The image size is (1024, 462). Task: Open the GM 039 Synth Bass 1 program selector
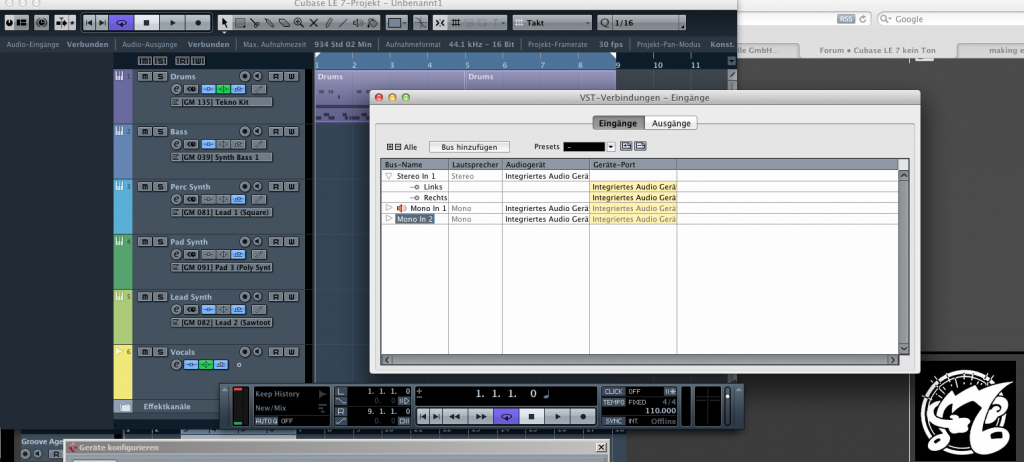click(221, 157)
